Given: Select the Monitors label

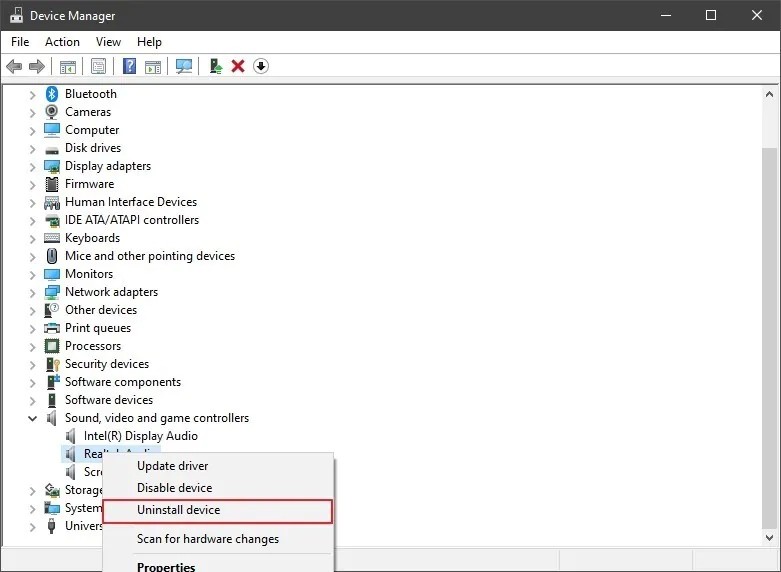Looking at the screenshot, I should pos(89,274).
